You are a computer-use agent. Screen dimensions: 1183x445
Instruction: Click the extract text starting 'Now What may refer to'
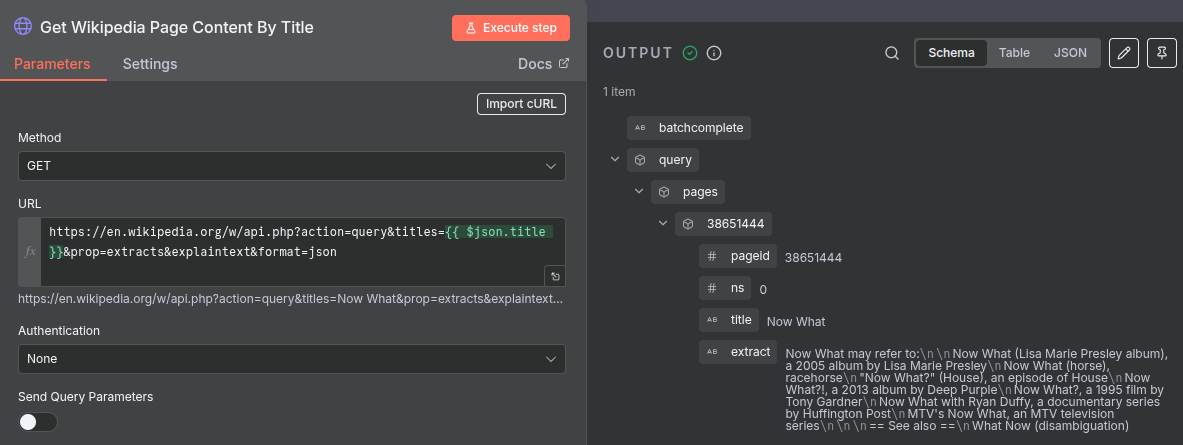[976, 390]
